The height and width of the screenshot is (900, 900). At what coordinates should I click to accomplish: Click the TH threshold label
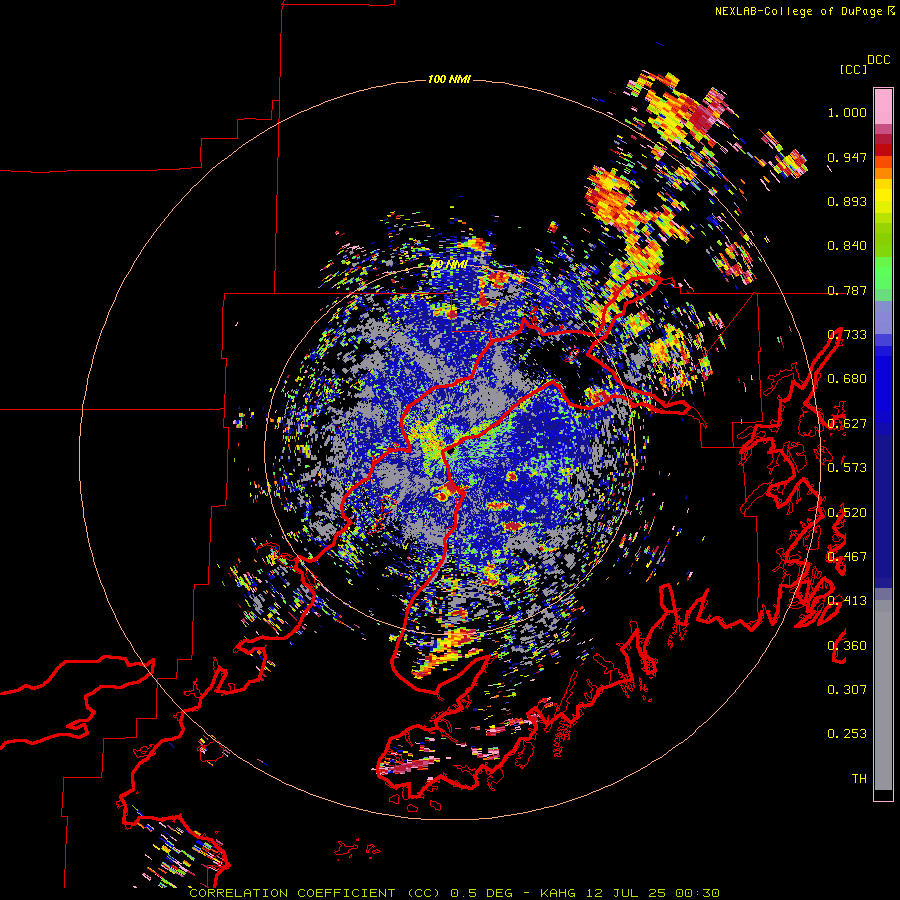click(x=859, y=779)
